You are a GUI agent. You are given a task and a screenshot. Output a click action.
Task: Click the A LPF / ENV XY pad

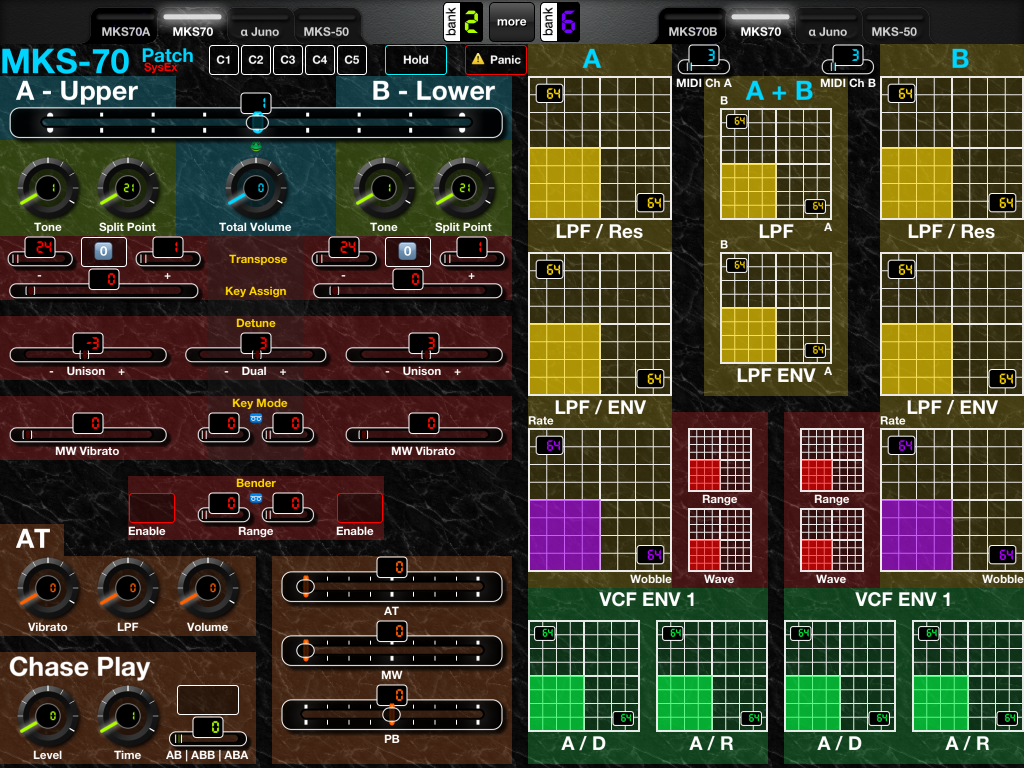coord(600,324)
